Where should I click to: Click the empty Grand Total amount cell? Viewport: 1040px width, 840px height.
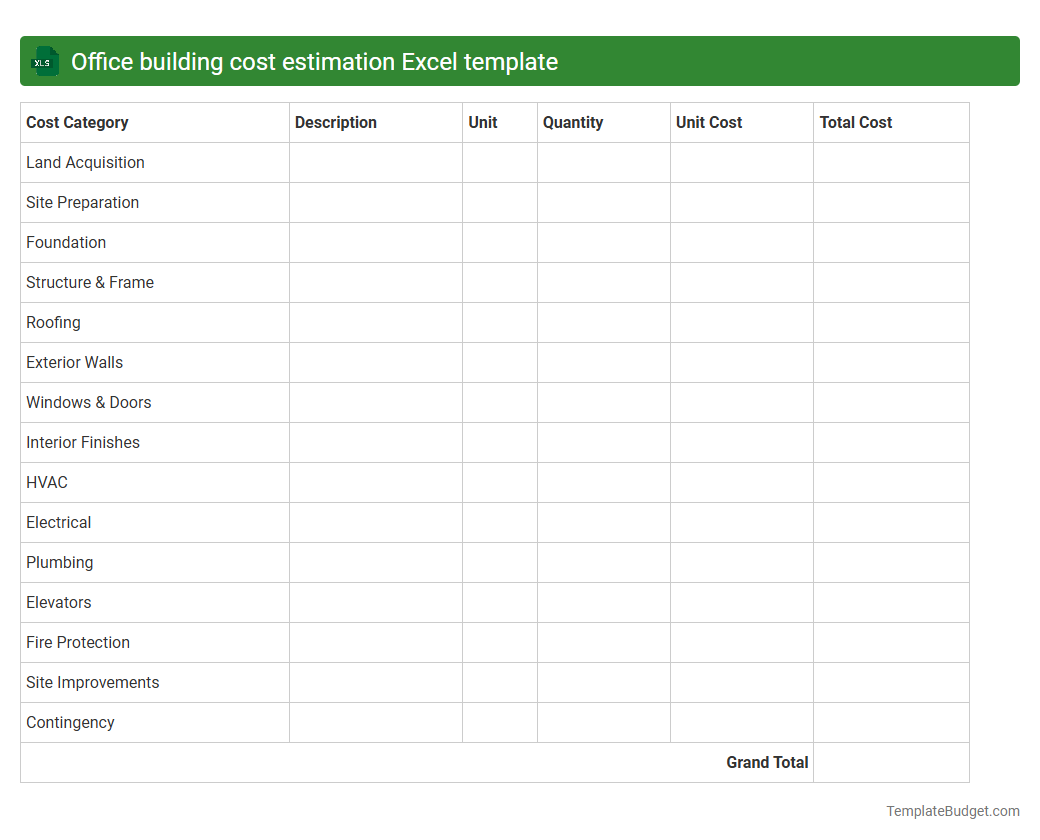click(890, 762)
